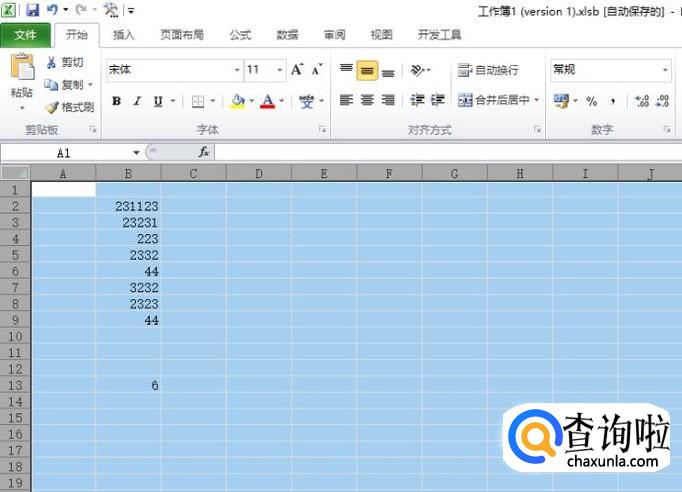Click the Select All corner button
The image size is (682, 492).
[x=15, y=174]
